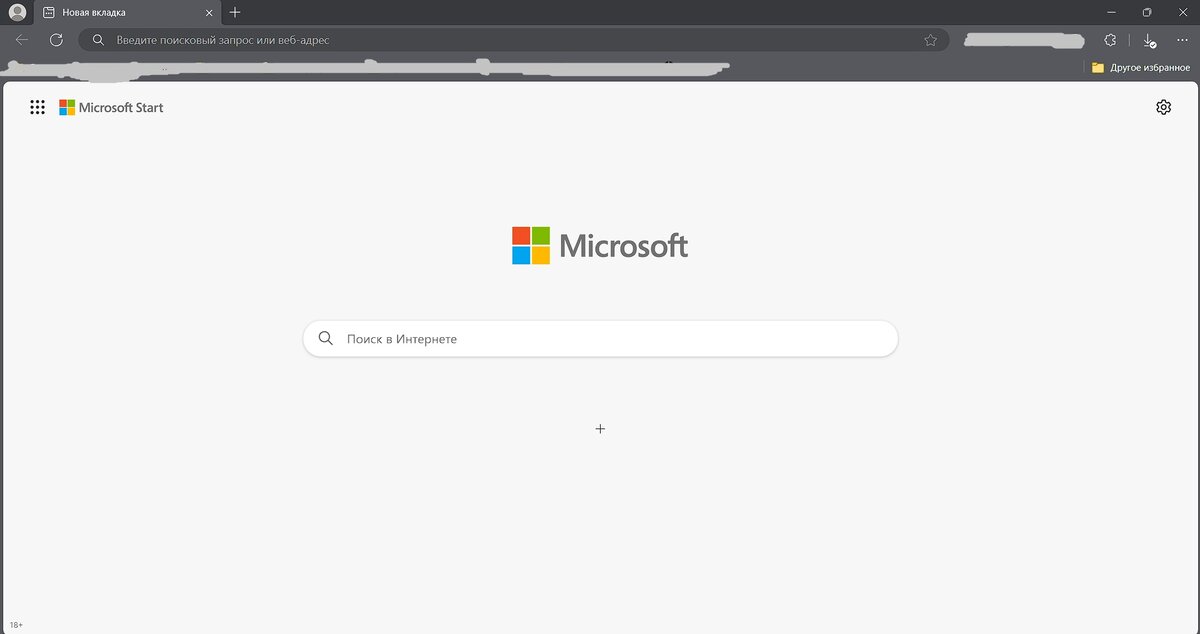This screenshot has height=634, width=1200.
Task: Open the profile avatar icon in title bar
Action: point(17,12)
